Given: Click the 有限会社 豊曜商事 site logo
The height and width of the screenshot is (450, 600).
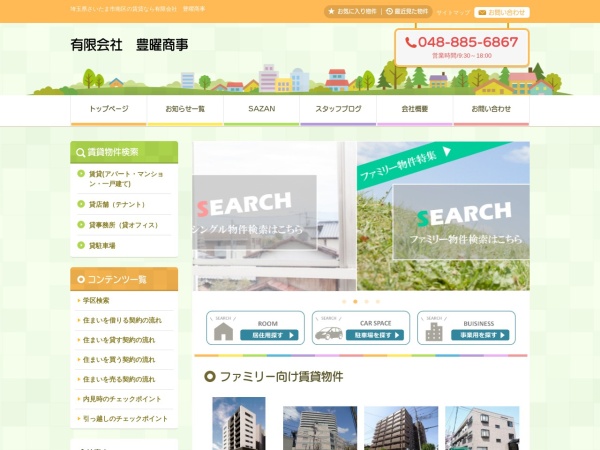Looking at the screenshot, I should (x=129, y=45).
